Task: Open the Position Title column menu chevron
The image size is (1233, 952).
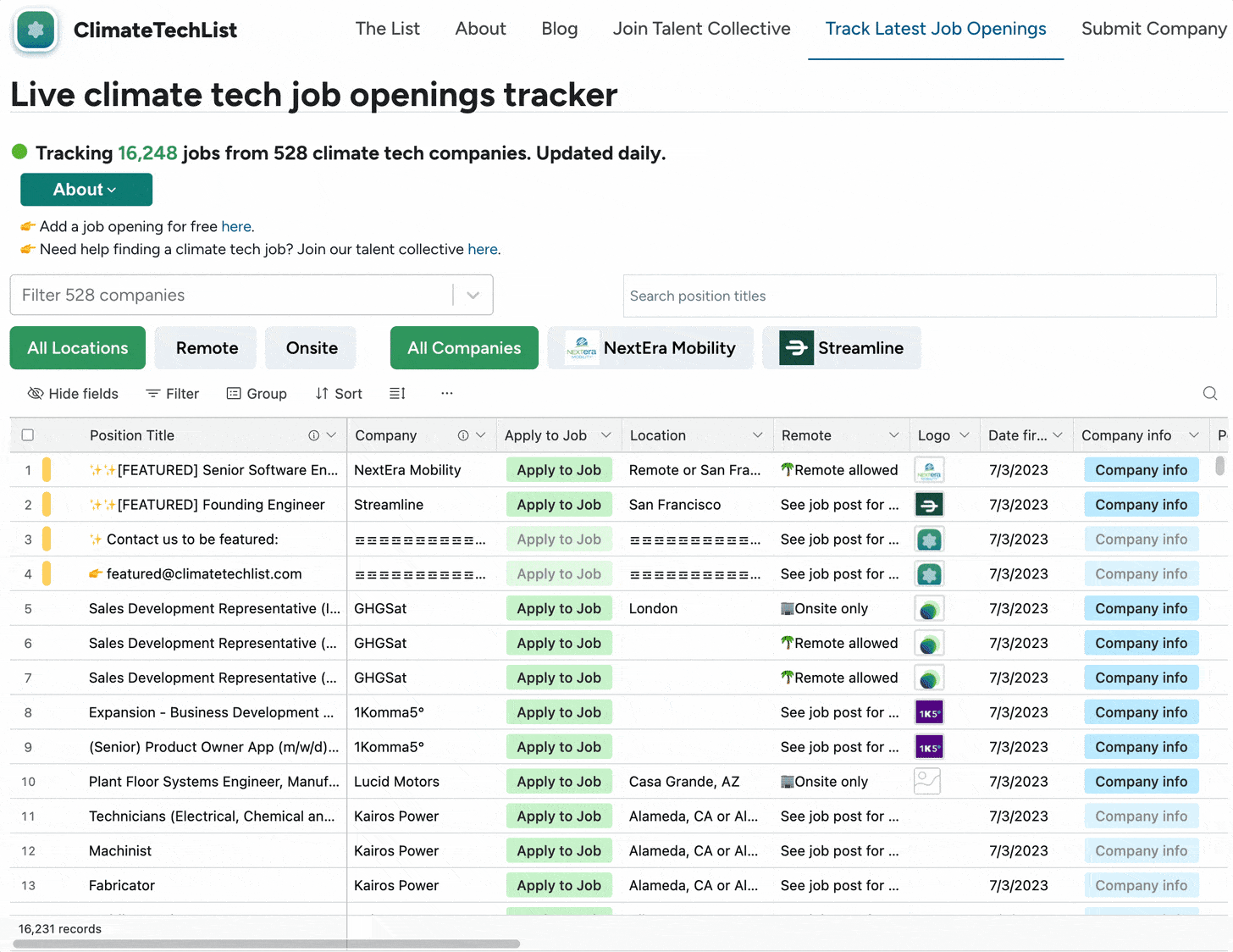Action: click(x=332, y=435)
